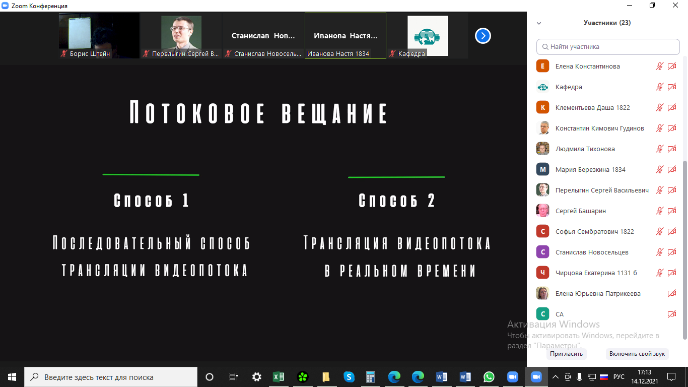This screenshot has width=688, height=387.
Task: Click the camera-off icon for Елена Юрьевна Патрикеева
Action: pyautogui.click(x=672, y=293)
